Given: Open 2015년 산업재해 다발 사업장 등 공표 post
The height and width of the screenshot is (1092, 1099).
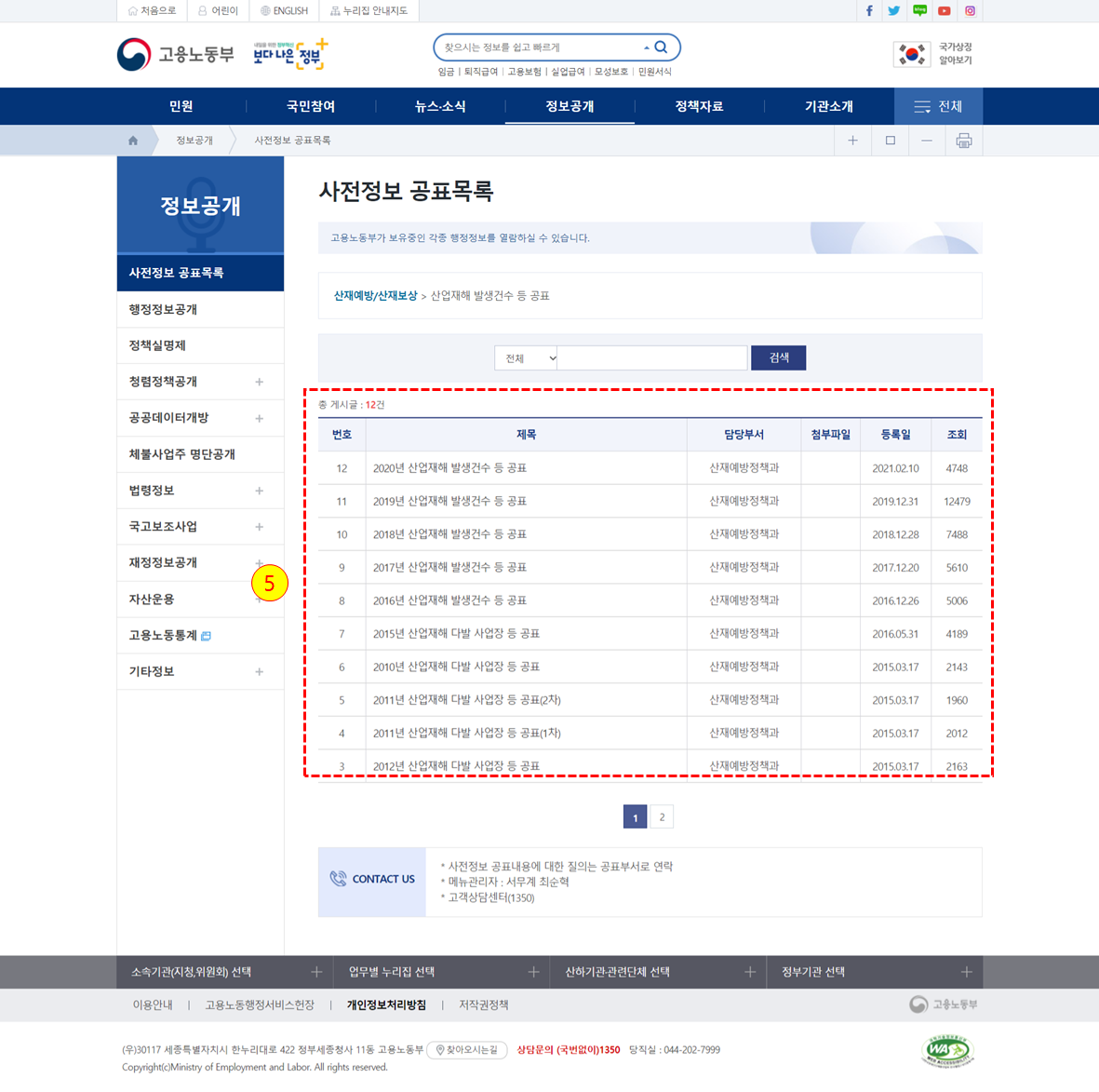Looking at the screenshot, I should click(x=456, y=634).
